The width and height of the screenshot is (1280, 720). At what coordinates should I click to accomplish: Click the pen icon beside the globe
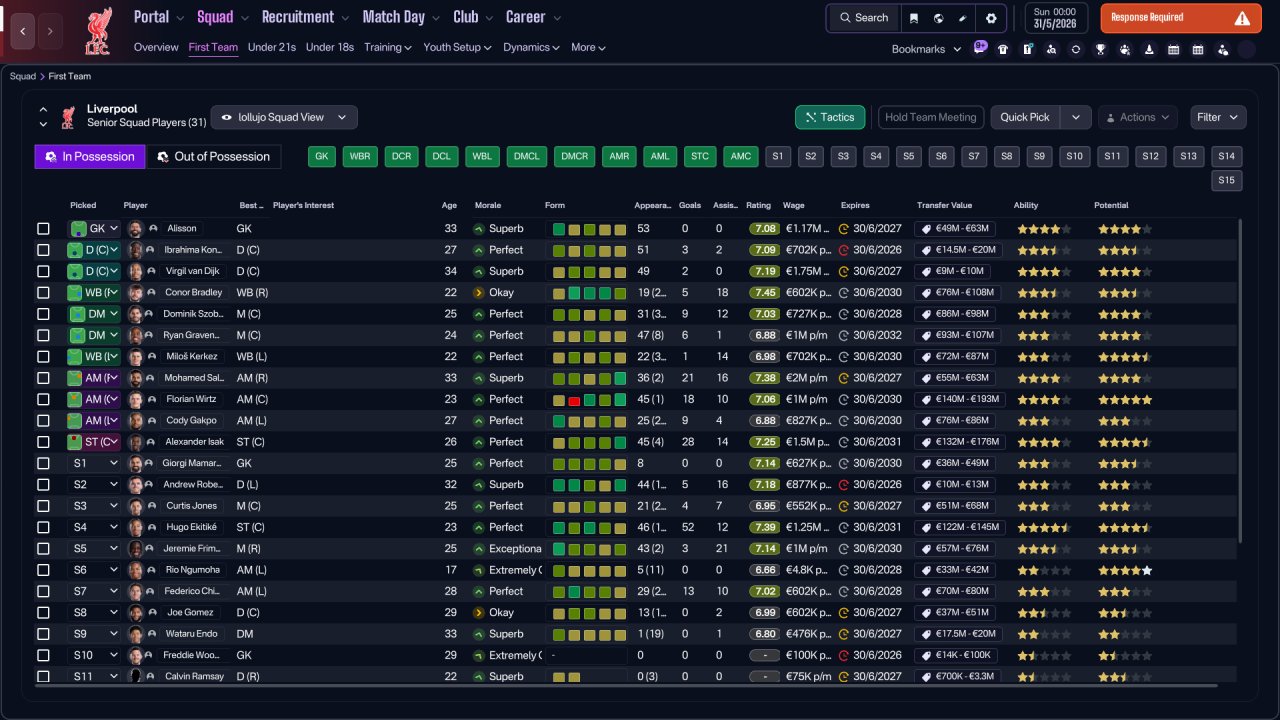pyautogui.click(x=963, y=18)
